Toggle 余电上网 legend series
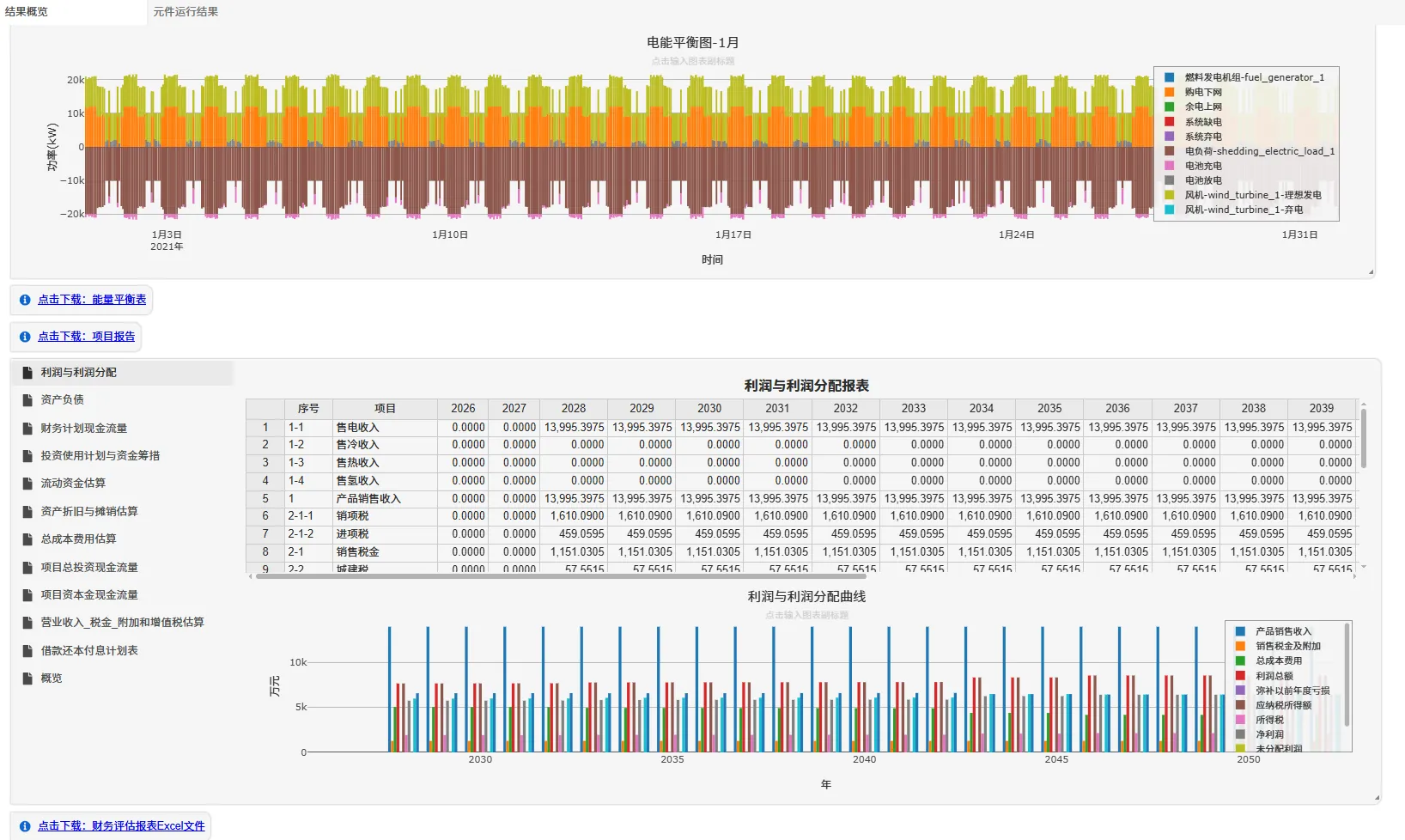This screenshot has width=1405, height=840. click(x=1193, y=107)
